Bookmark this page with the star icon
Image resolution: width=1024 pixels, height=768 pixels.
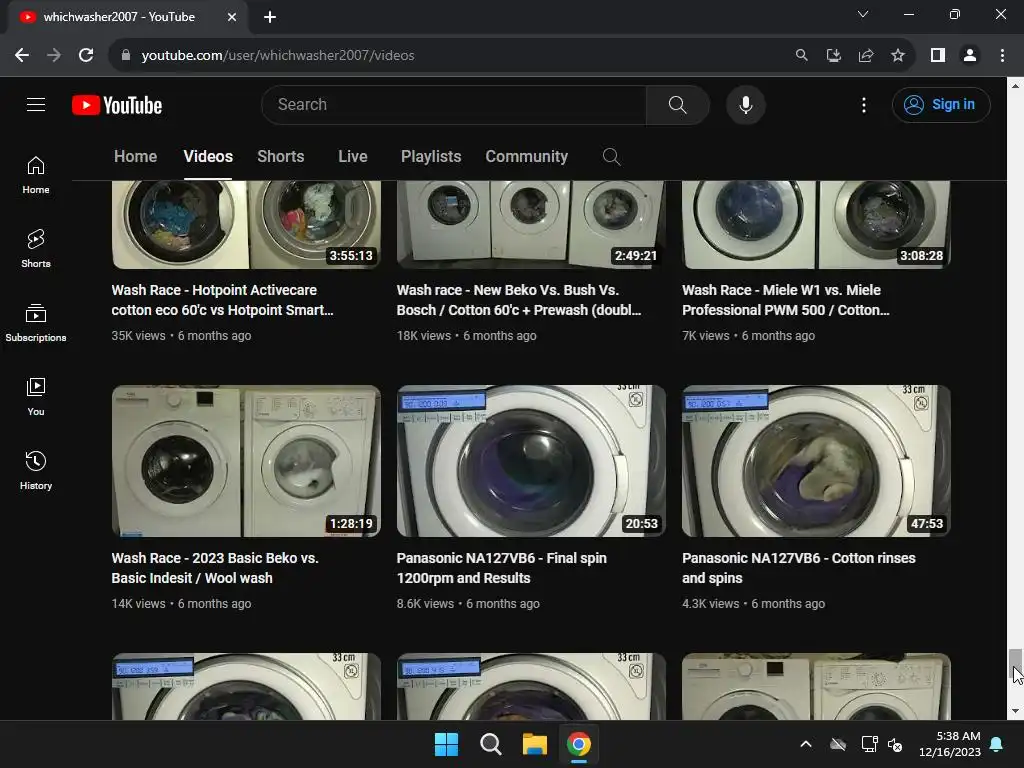click(x=898, y=56)
